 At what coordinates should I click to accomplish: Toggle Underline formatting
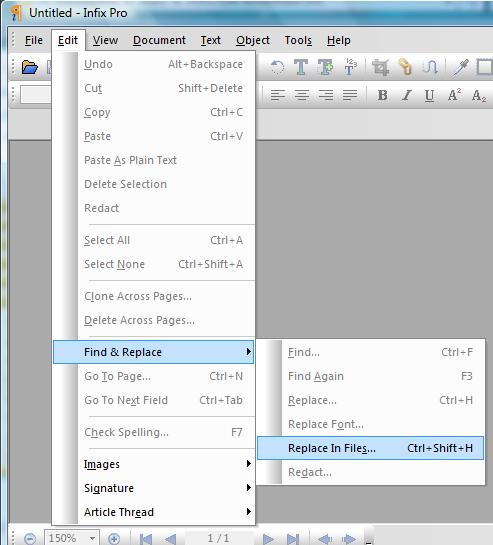pos(429,95)
